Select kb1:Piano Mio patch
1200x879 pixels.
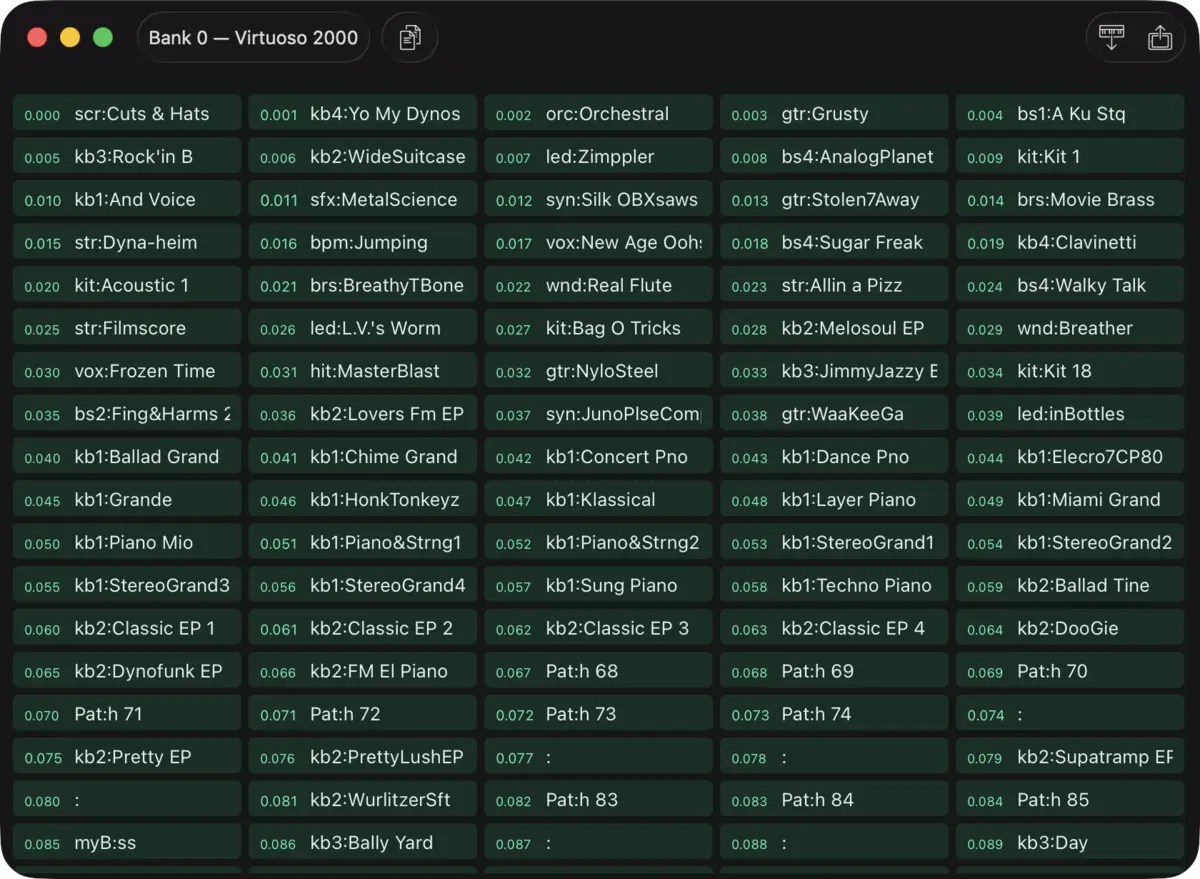[127, 543]
